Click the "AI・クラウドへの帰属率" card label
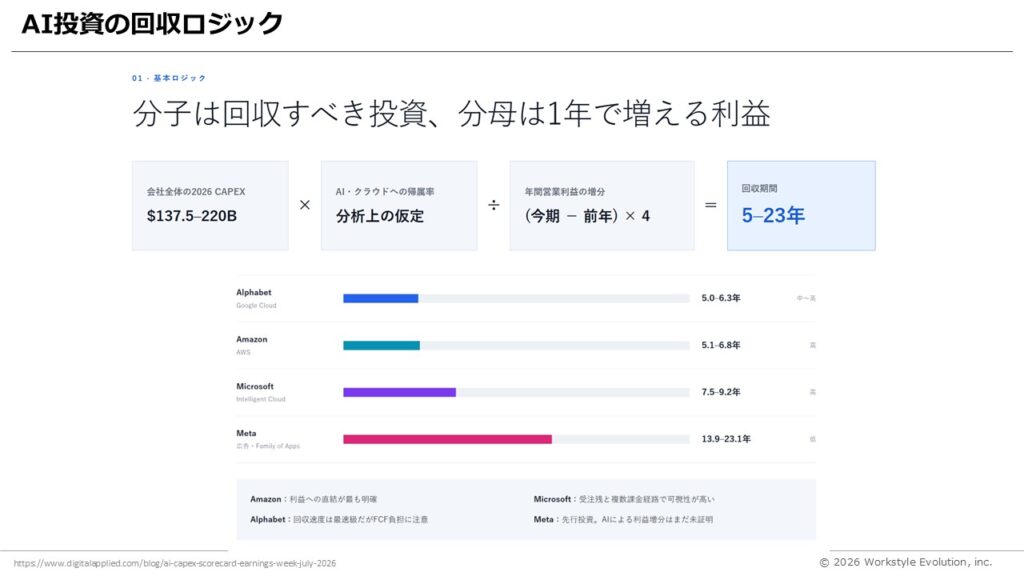Image resolution: width=1024 pixels, height=576 pixels. click(385, 191)
